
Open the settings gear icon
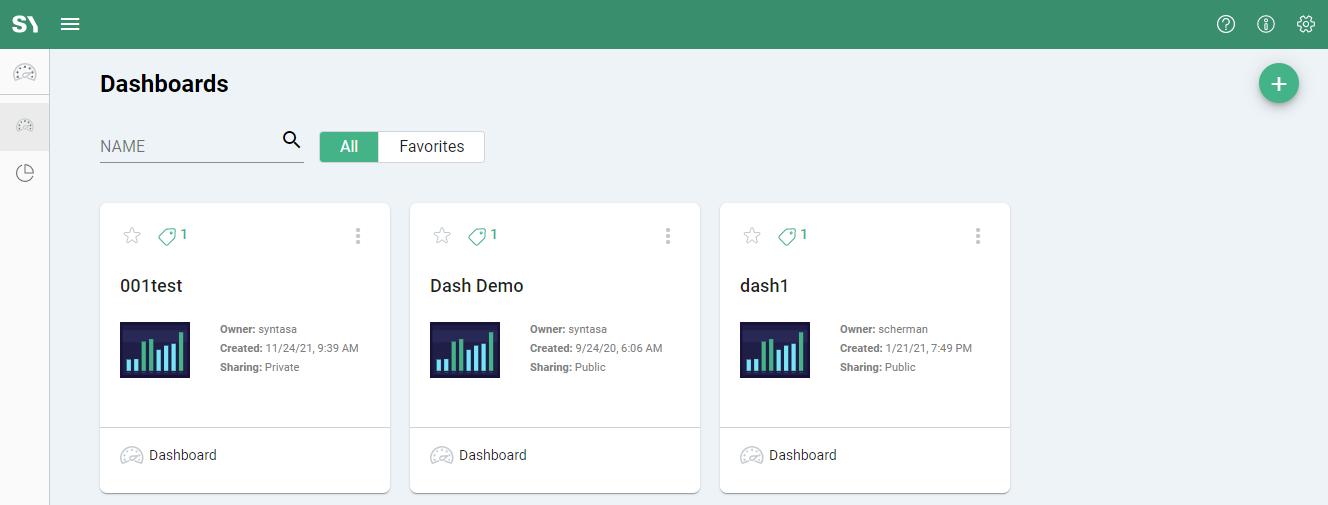tap(1305, 24)
